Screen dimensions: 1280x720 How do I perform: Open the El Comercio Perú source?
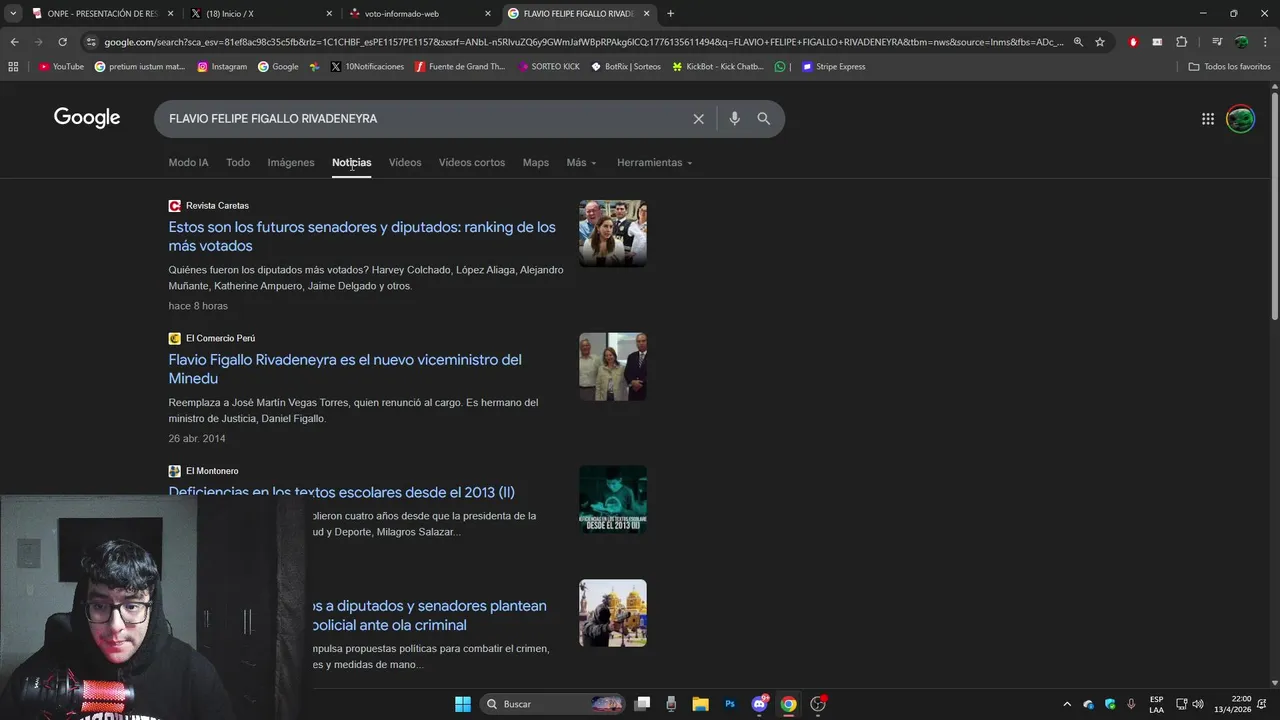point(212,339)
